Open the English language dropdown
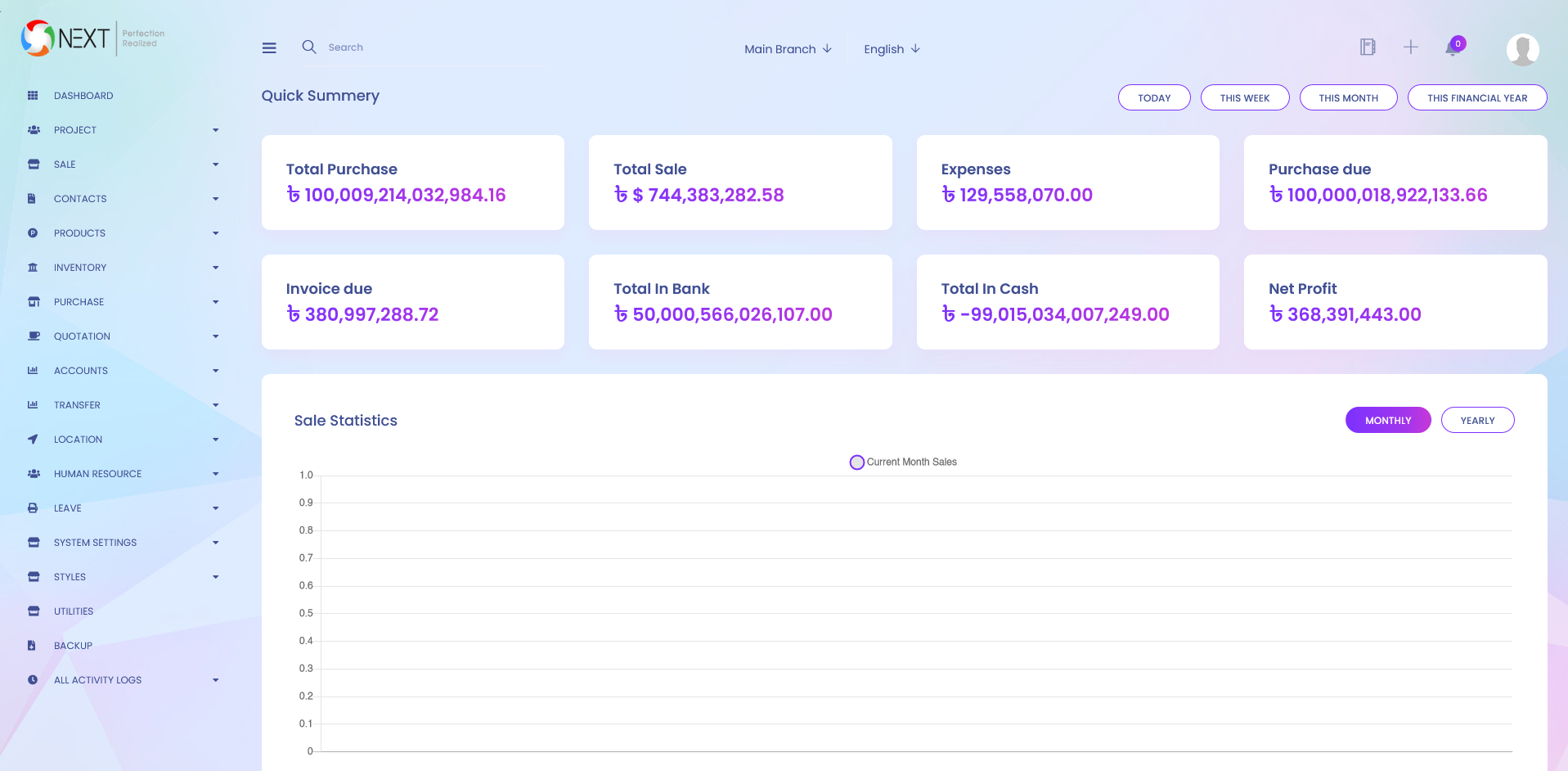Viewport: 1568px width, 771px height. point(891,49)
